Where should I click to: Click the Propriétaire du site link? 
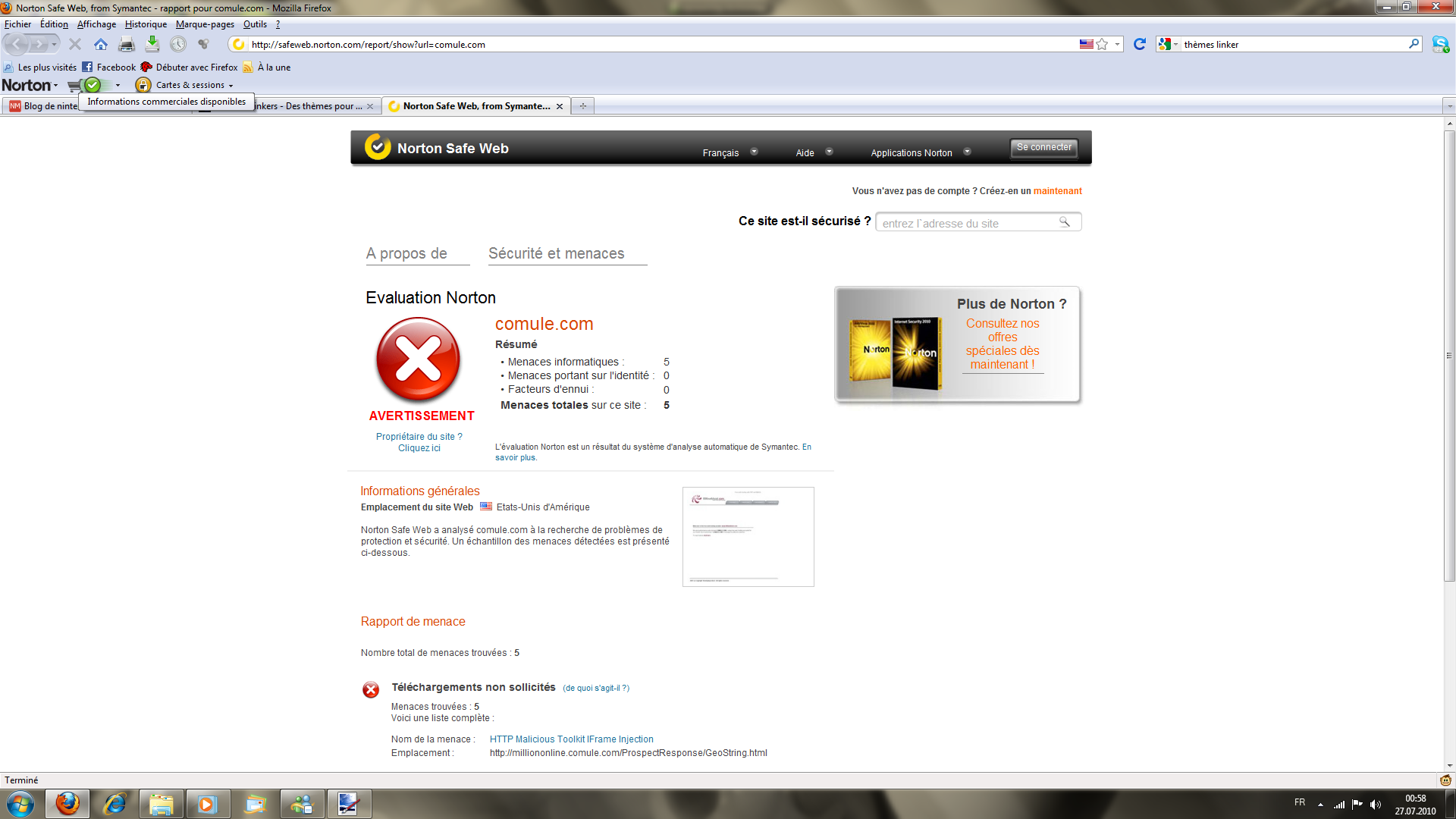(x=419, y=442)
